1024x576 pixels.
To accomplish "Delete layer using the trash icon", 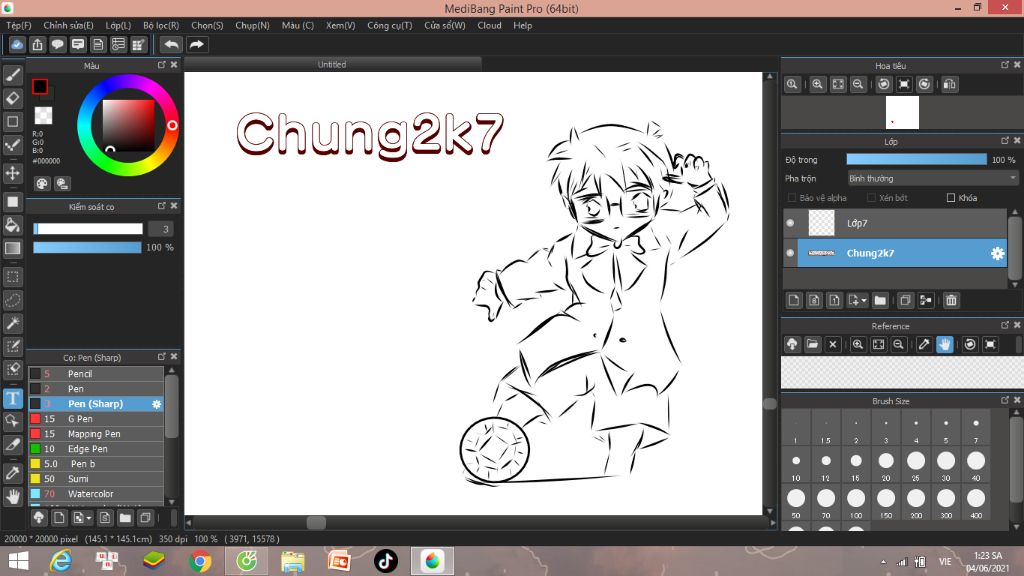I will (x=951, y=300).
